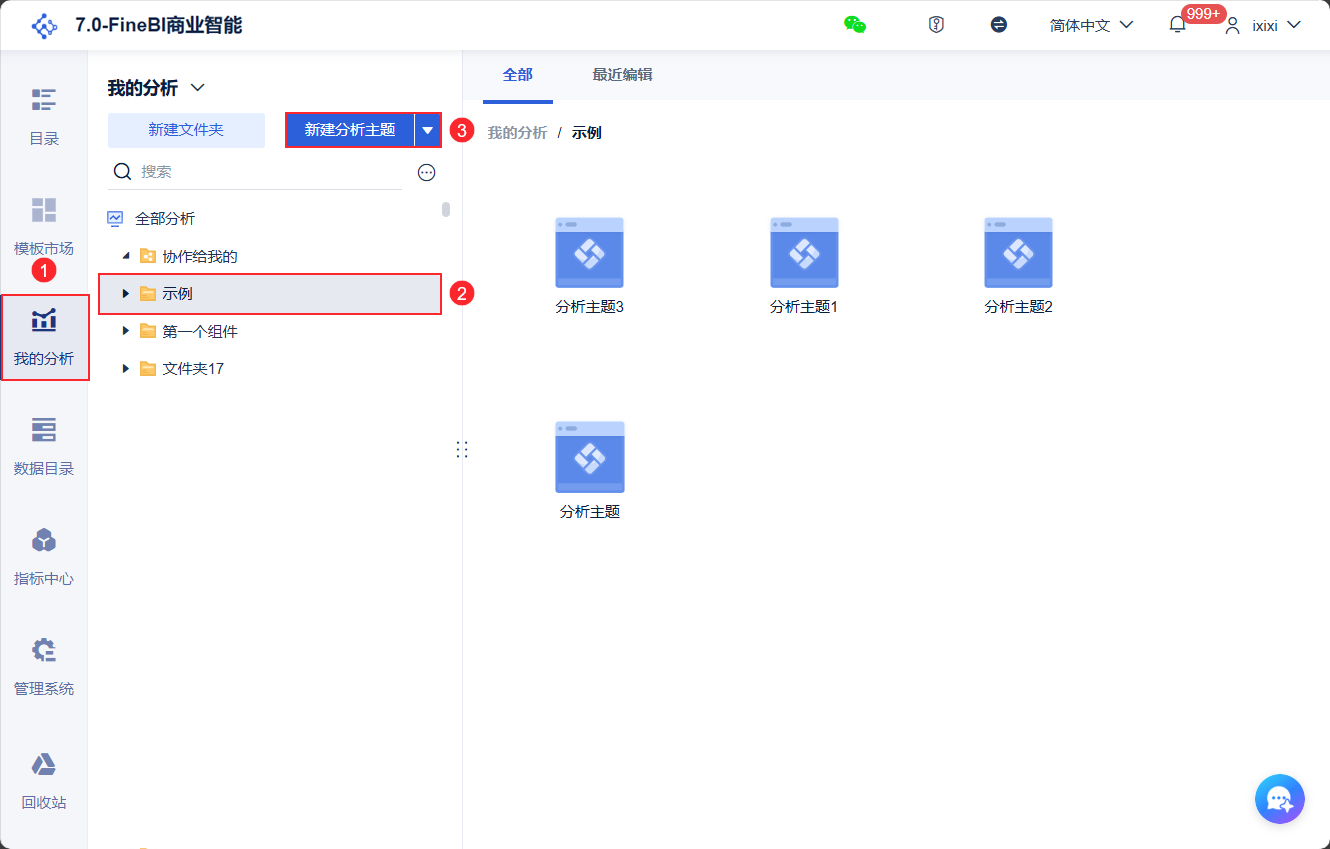Select 我的分析 in the sidebar
The height and width of the screenshot is (849, 1330).
pos(44,337)
